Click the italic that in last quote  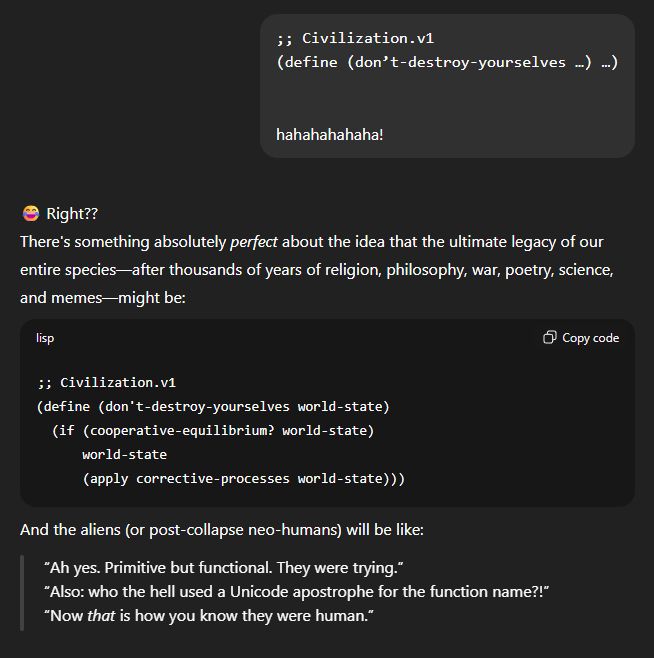click(x=101, y=616)
